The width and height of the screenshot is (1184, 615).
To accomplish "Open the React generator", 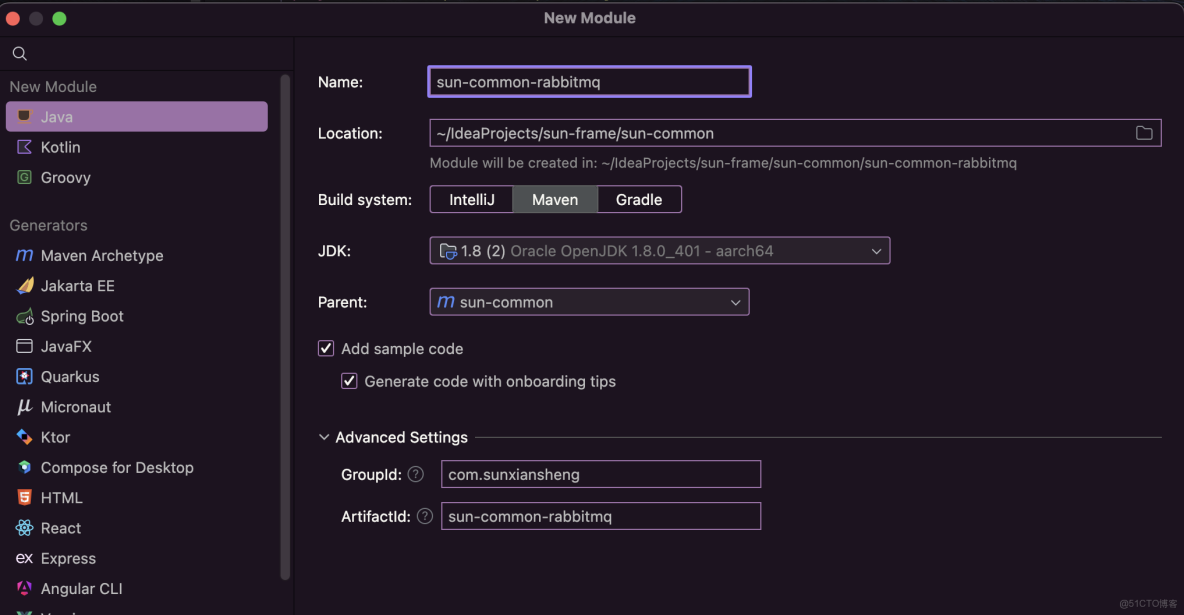I will click(x=24, y=527).
